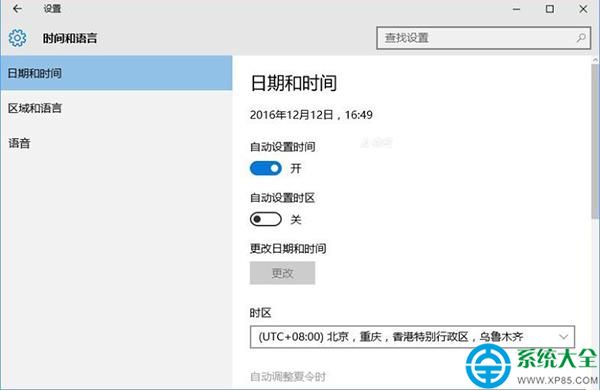Close the Settings window

[x=583, y=8]
